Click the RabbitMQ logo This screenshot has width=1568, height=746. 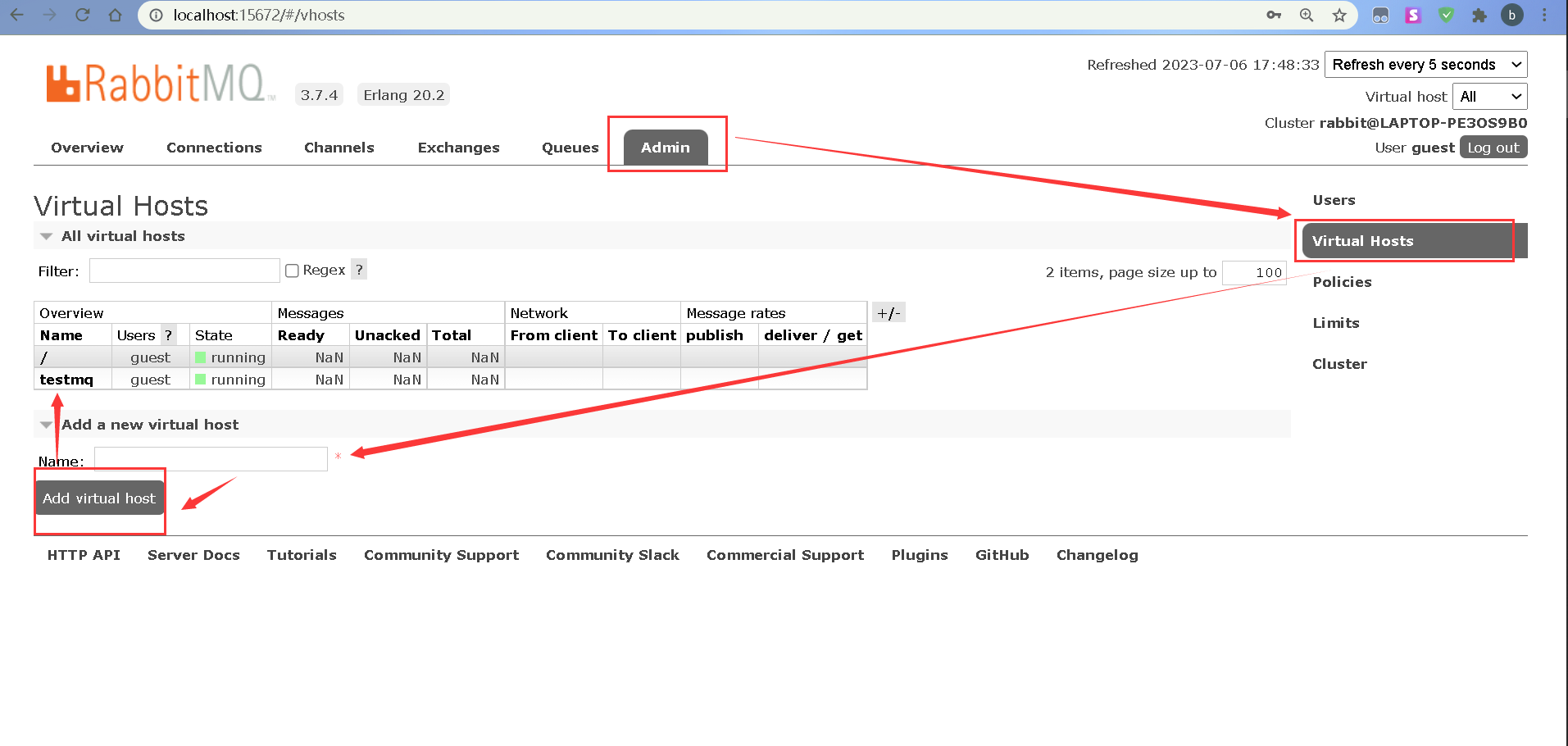[x=161, y=83]
